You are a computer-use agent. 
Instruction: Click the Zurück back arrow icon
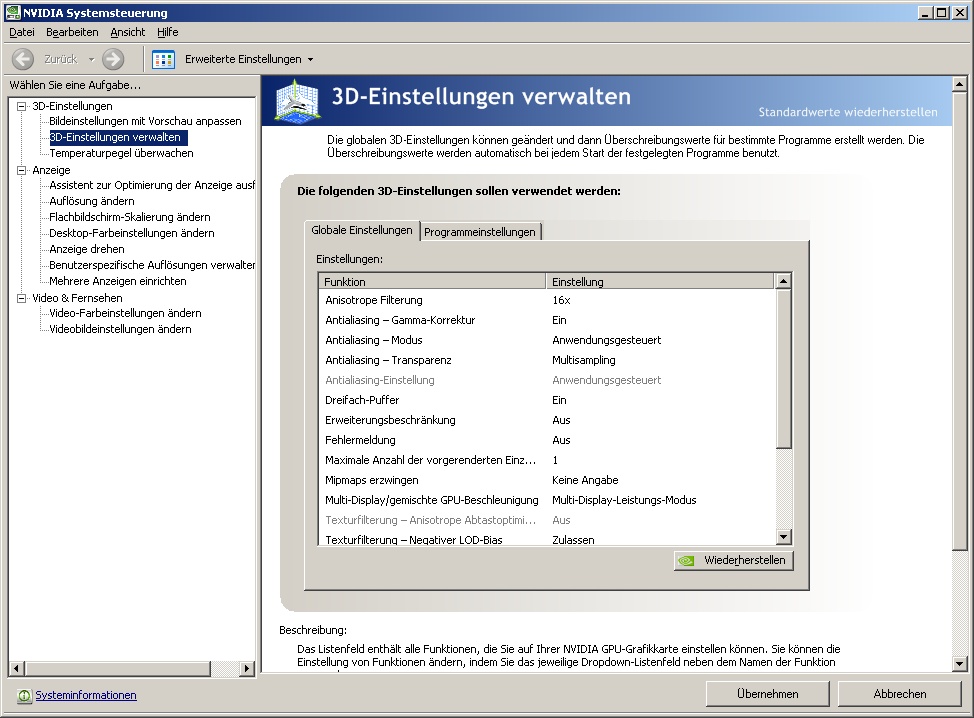23,59
